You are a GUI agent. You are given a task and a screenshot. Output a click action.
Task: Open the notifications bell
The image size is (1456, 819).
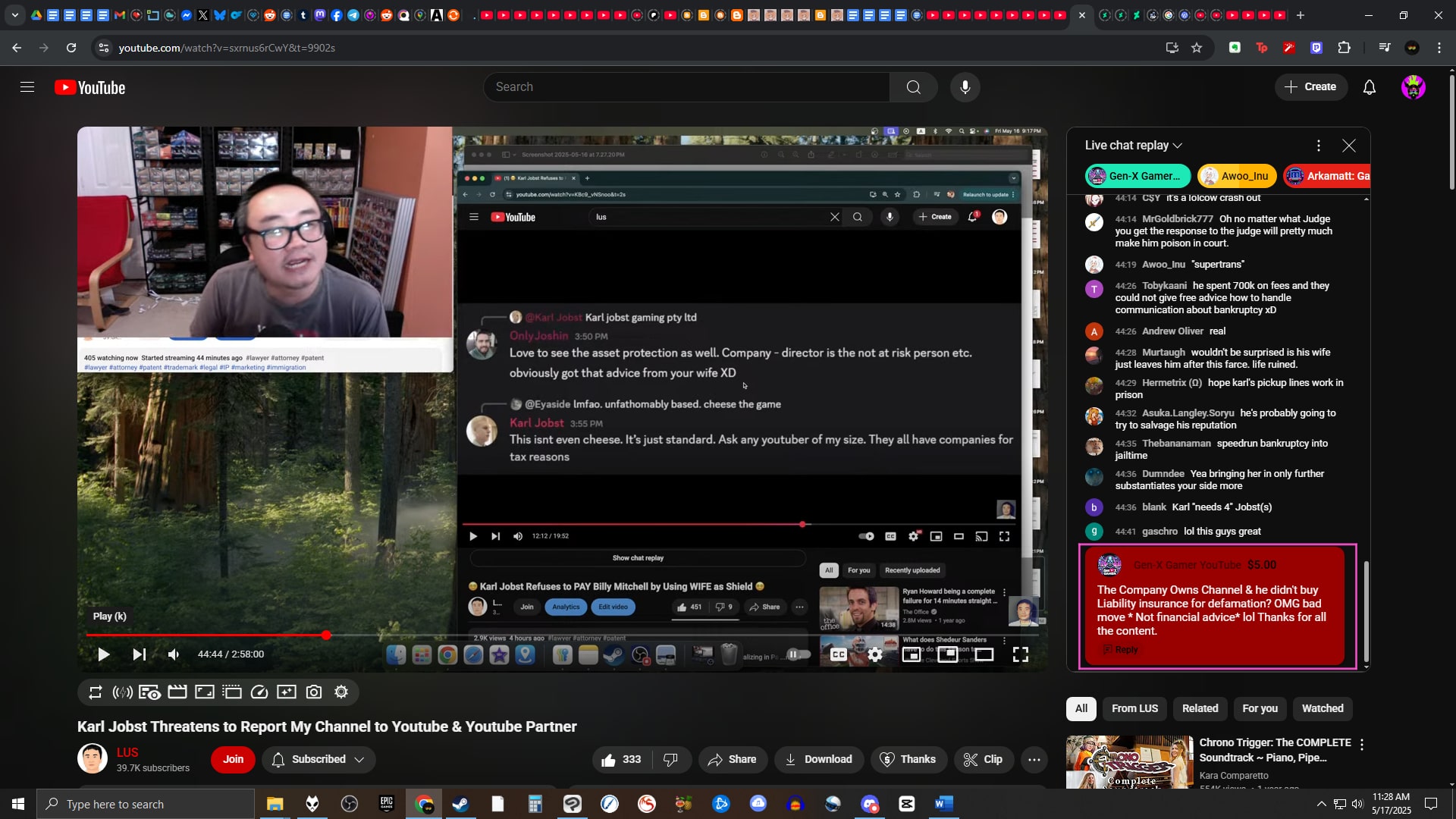[1369, 87]
